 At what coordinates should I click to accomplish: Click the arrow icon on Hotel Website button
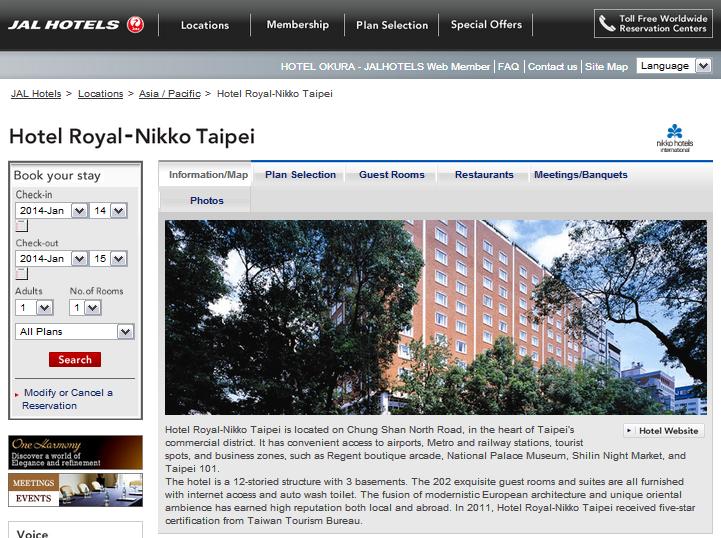pos(629,430)
